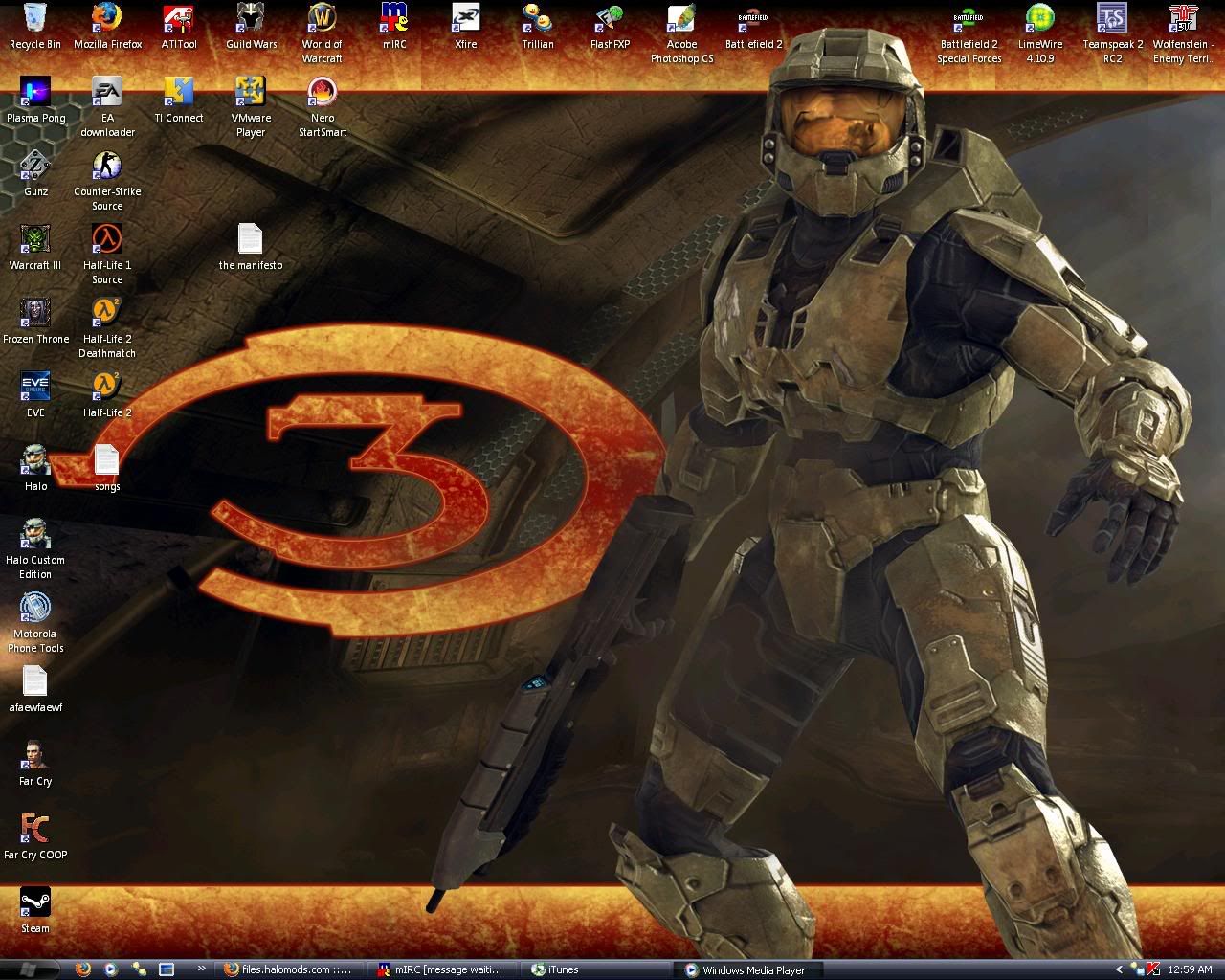Image resolution: width=1225 pixels, height=980 pixels.
Task: Select the Frozen Throne desktop icon
Action: pyautogui.click(x=35, y=321)
